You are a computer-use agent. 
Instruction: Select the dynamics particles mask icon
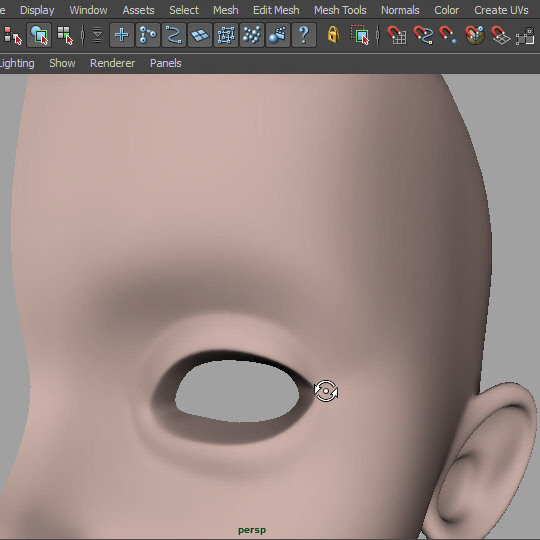[x=252, y=35]
